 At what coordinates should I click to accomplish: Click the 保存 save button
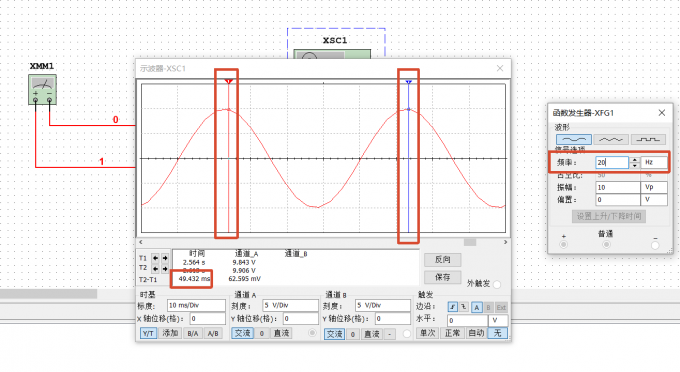[x=442, y=277]
